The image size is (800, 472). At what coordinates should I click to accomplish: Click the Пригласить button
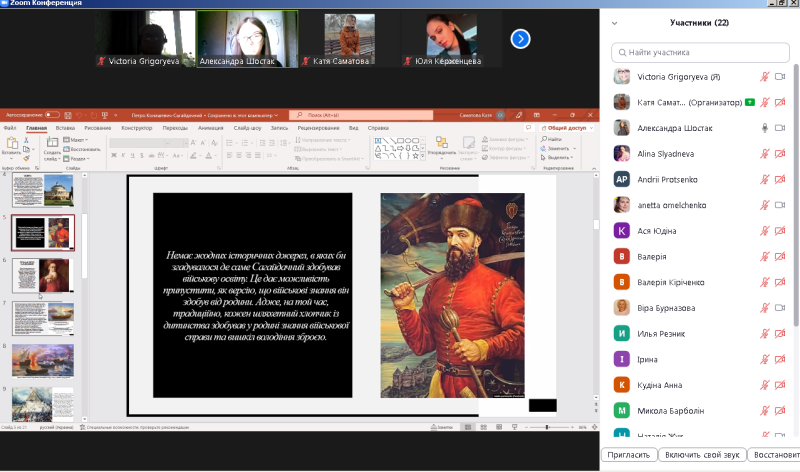tap(629, 455)
